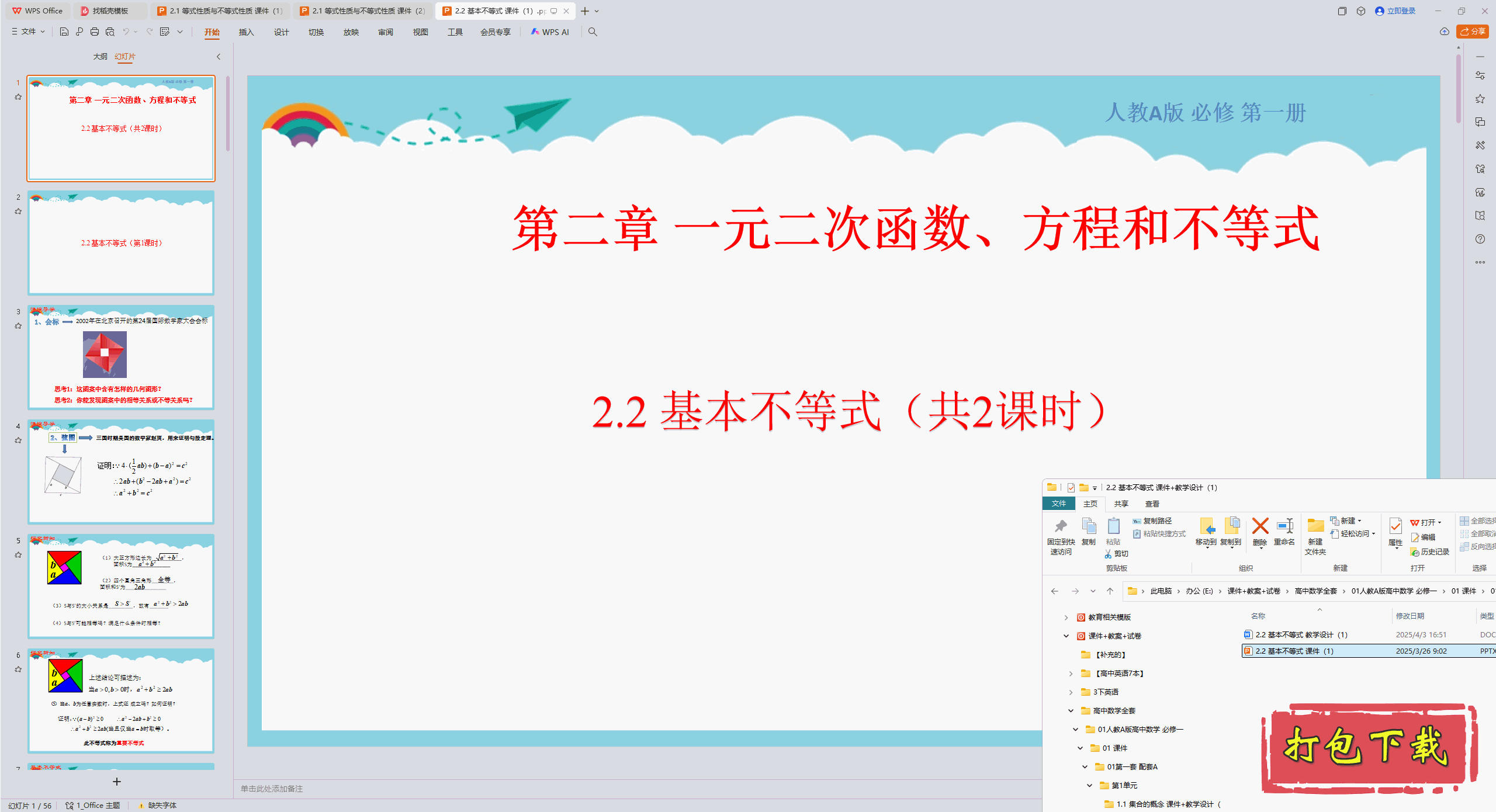The width and height of the screenshot is (1496, 812).
Task: Open the three-dots more icon in sidebar
Action: pos(1480,262)
